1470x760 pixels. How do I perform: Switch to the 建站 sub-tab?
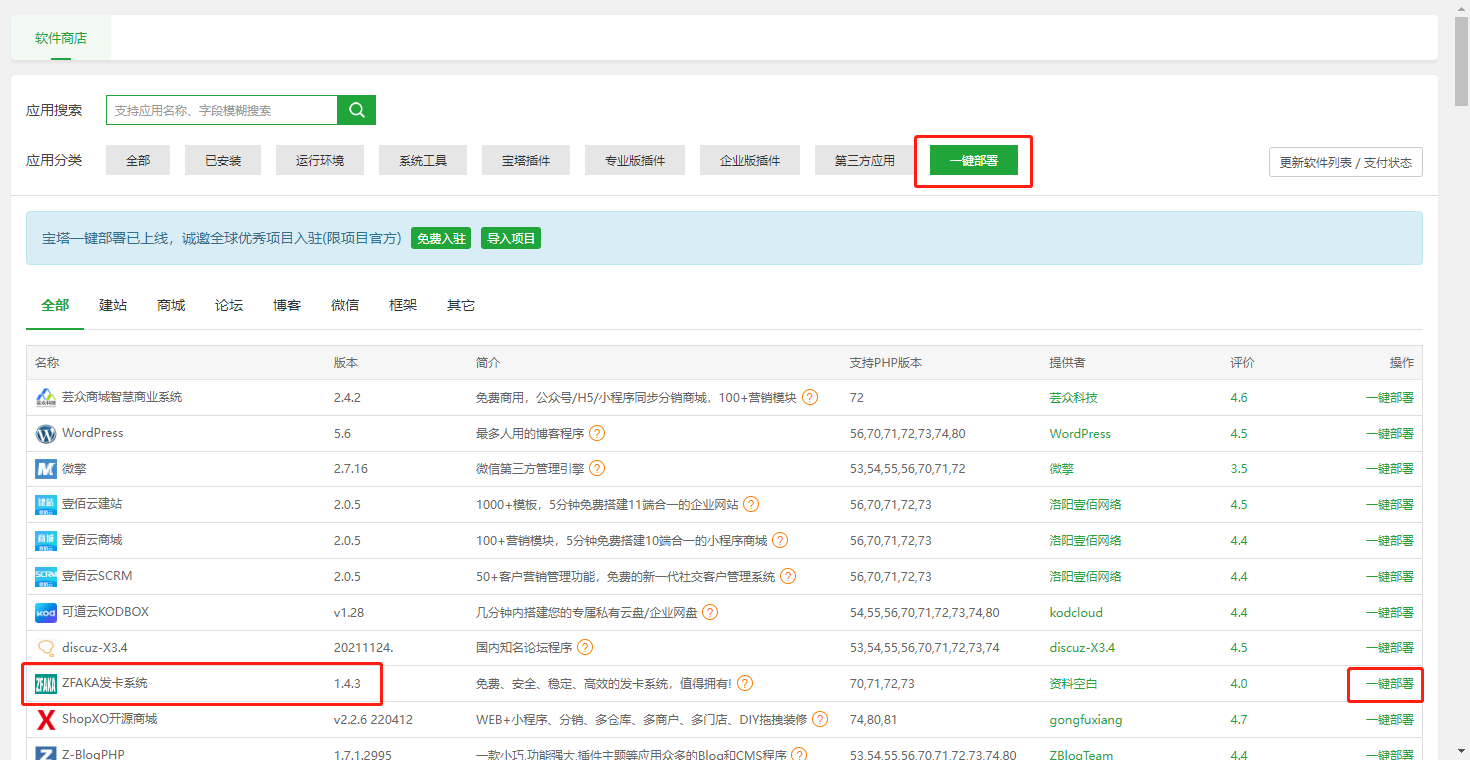[x=113, y=305]
